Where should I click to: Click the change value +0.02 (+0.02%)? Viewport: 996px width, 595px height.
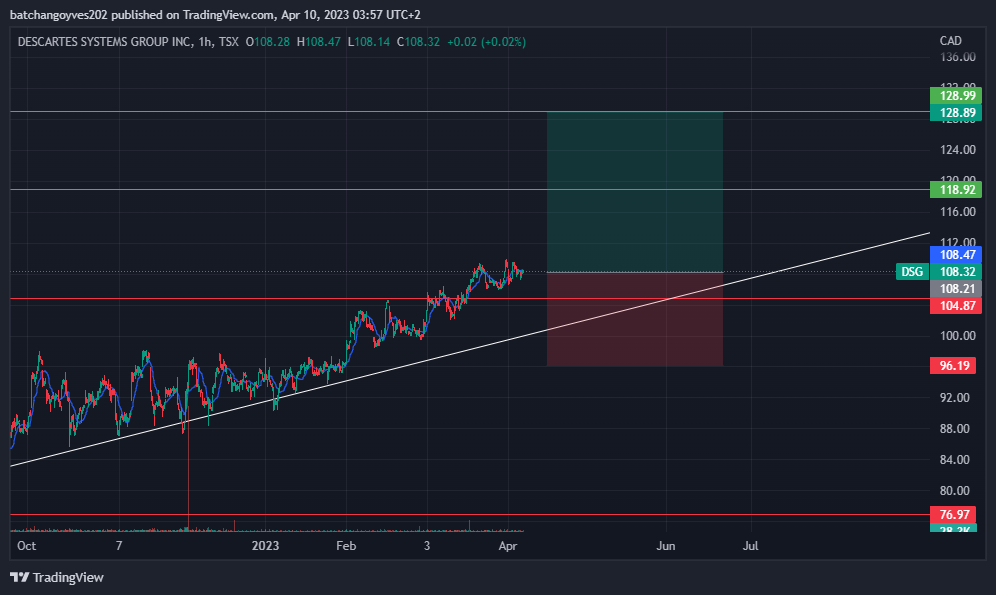(487, 42)
